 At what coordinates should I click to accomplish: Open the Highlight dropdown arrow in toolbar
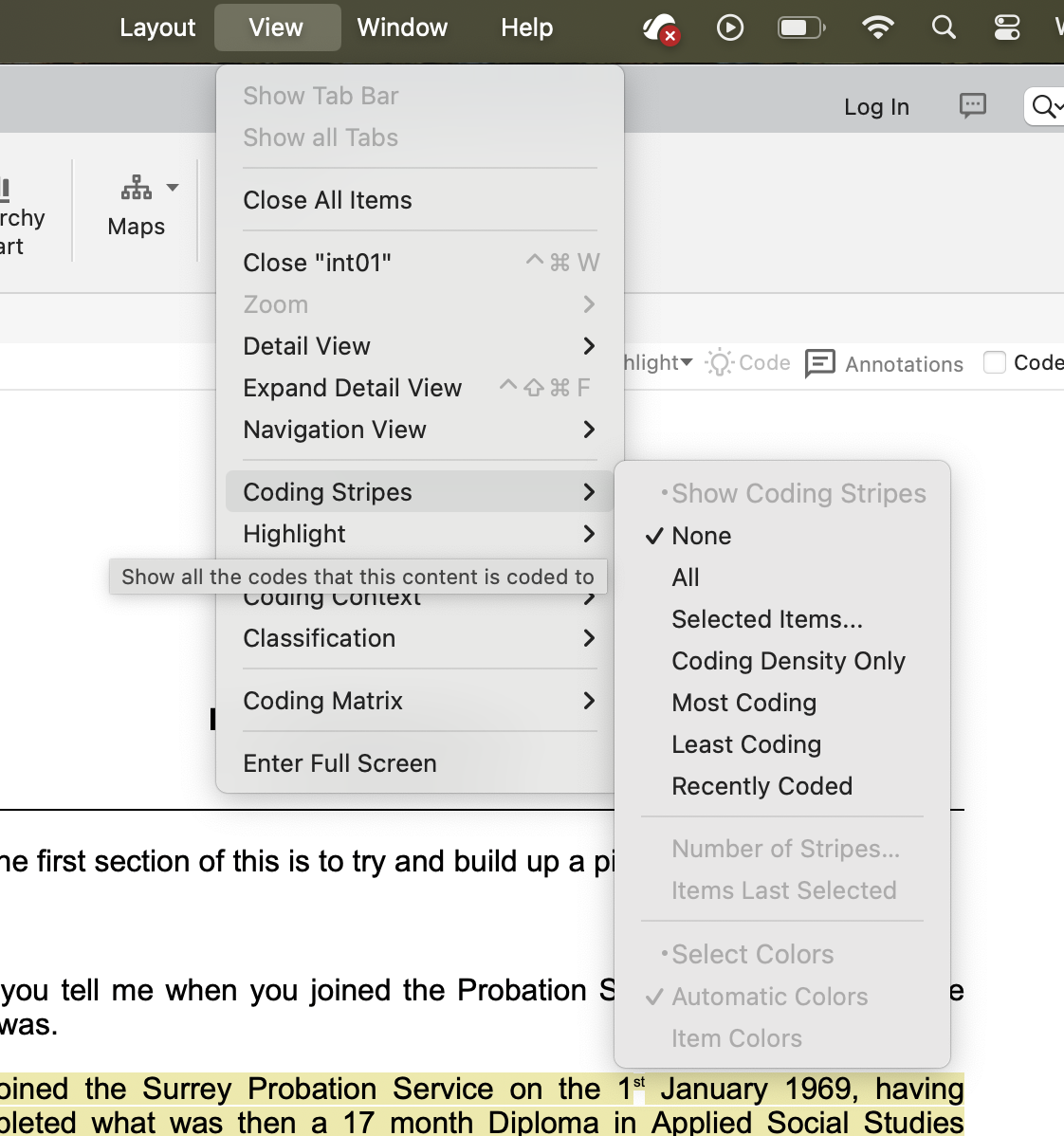pyautogui.click(x=687, y=362)
